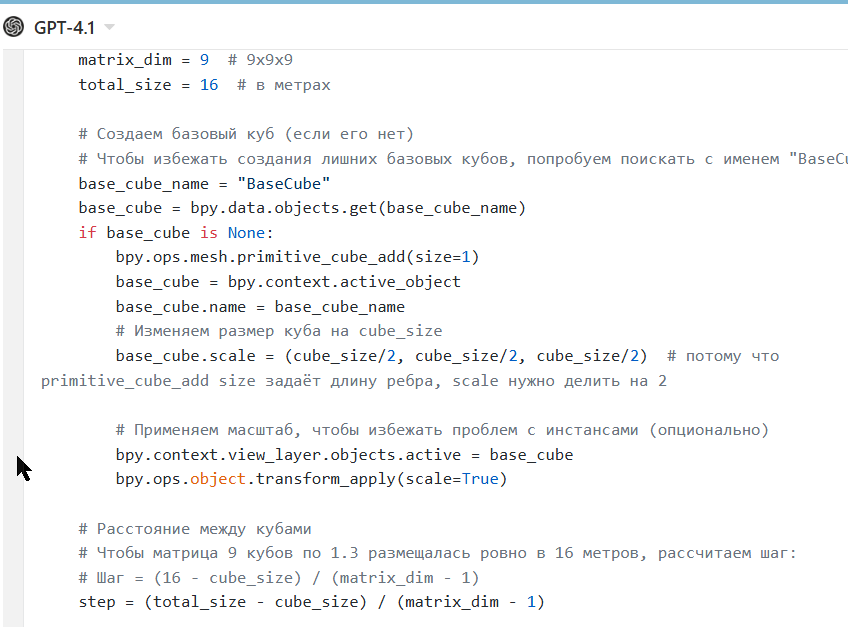Click the base_cube.name assignment line

pos(260,307)
